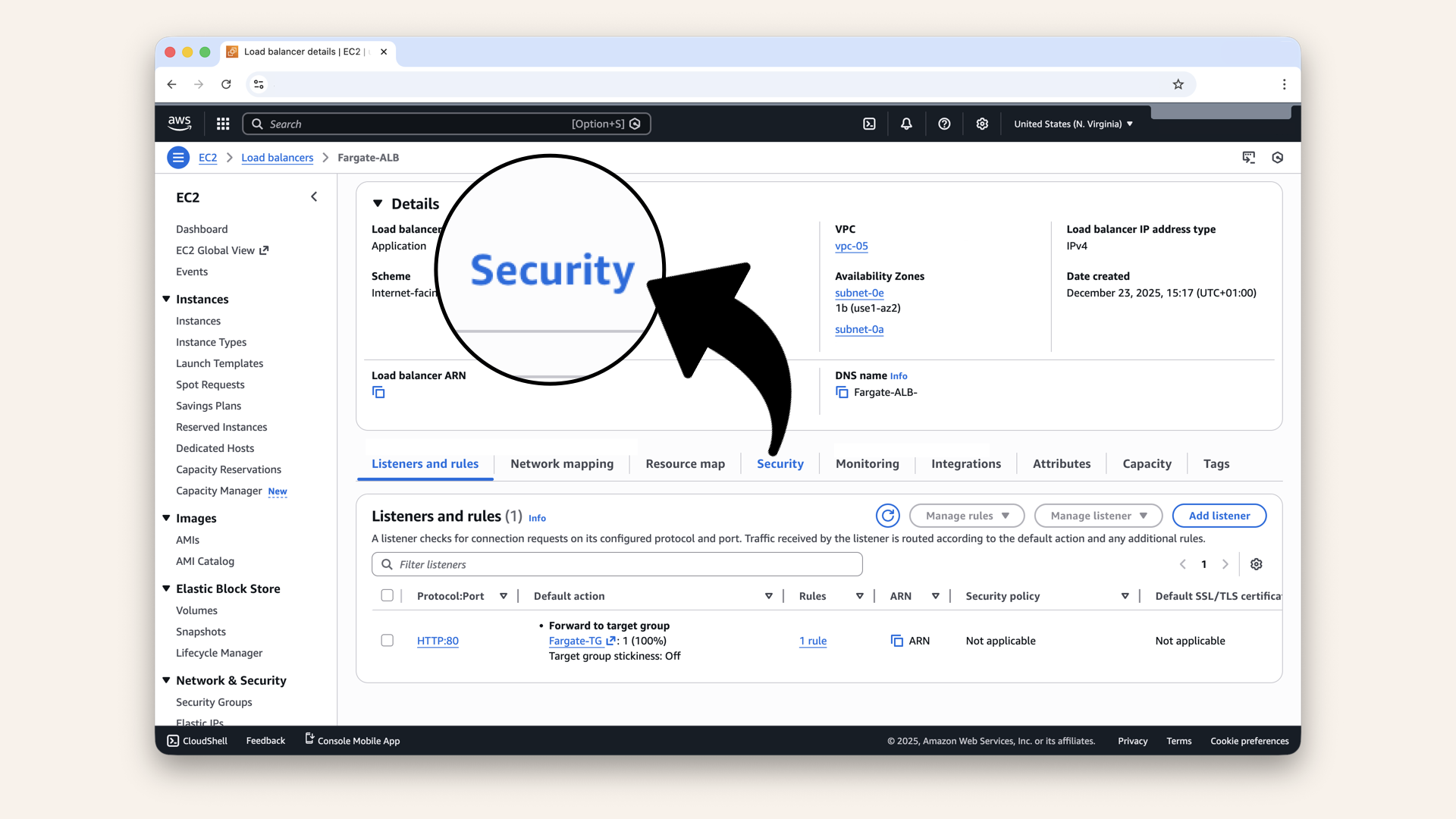Open the notifications bell
Screen dimensions: 1456x819
pos(906,123)
